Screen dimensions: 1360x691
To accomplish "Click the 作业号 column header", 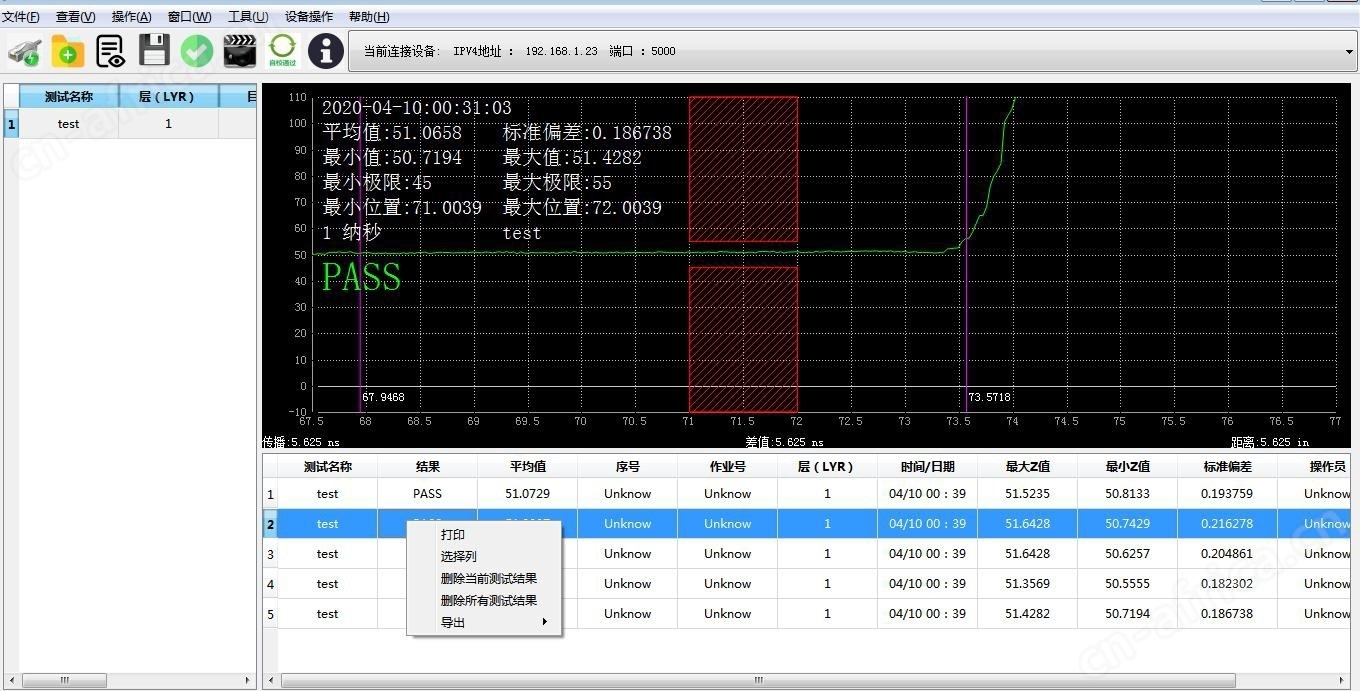I will click(x=727, y=467).
